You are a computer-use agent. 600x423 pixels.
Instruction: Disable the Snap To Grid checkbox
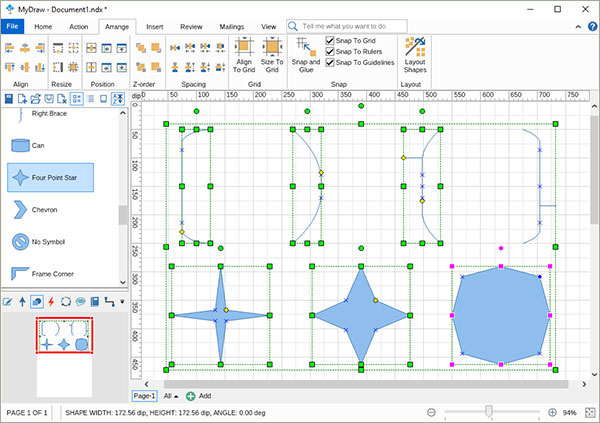[x=331, y=40]
